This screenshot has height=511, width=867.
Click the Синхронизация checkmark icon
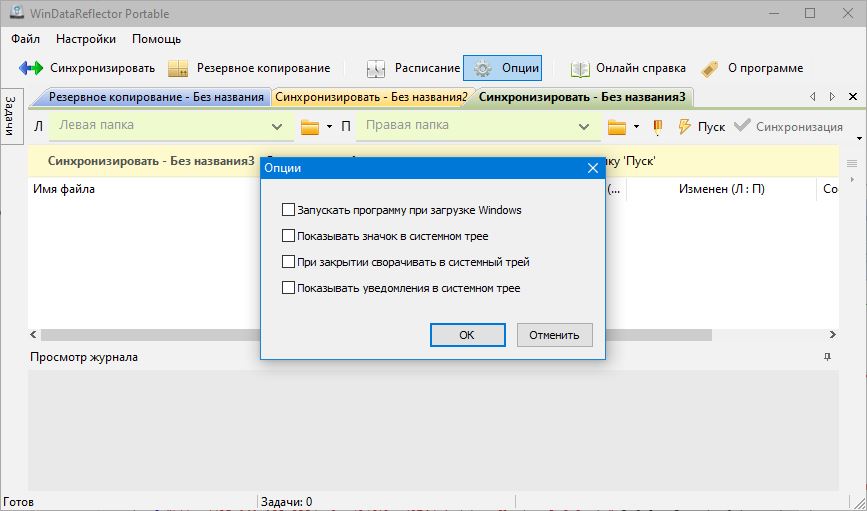click(x=742, y=126)
